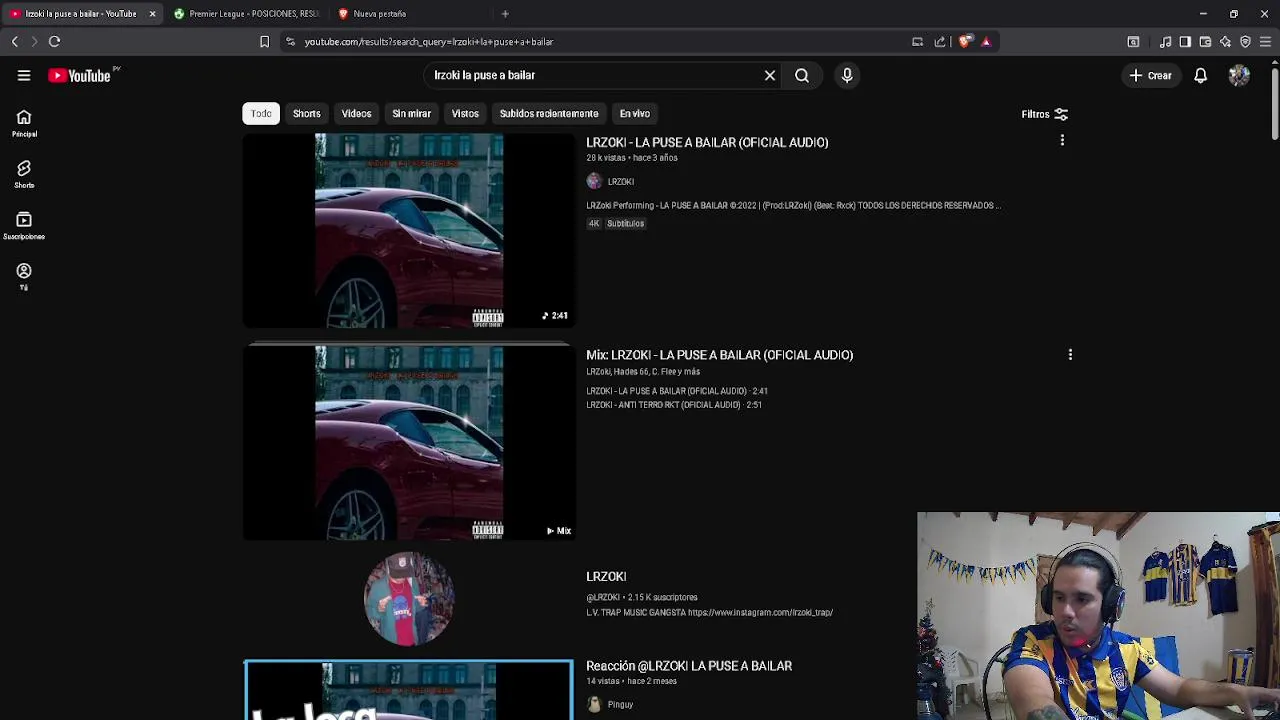Click the magnifier search button
This screenshot has width=1280, height=720.
(802, 75)
